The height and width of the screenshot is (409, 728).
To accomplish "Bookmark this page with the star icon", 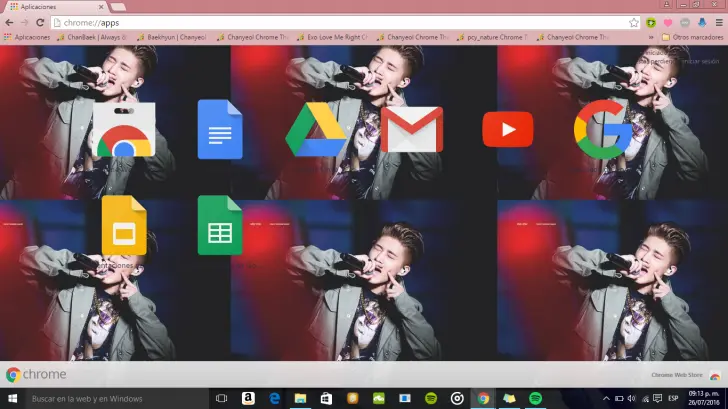I will [x=634, y=22].
